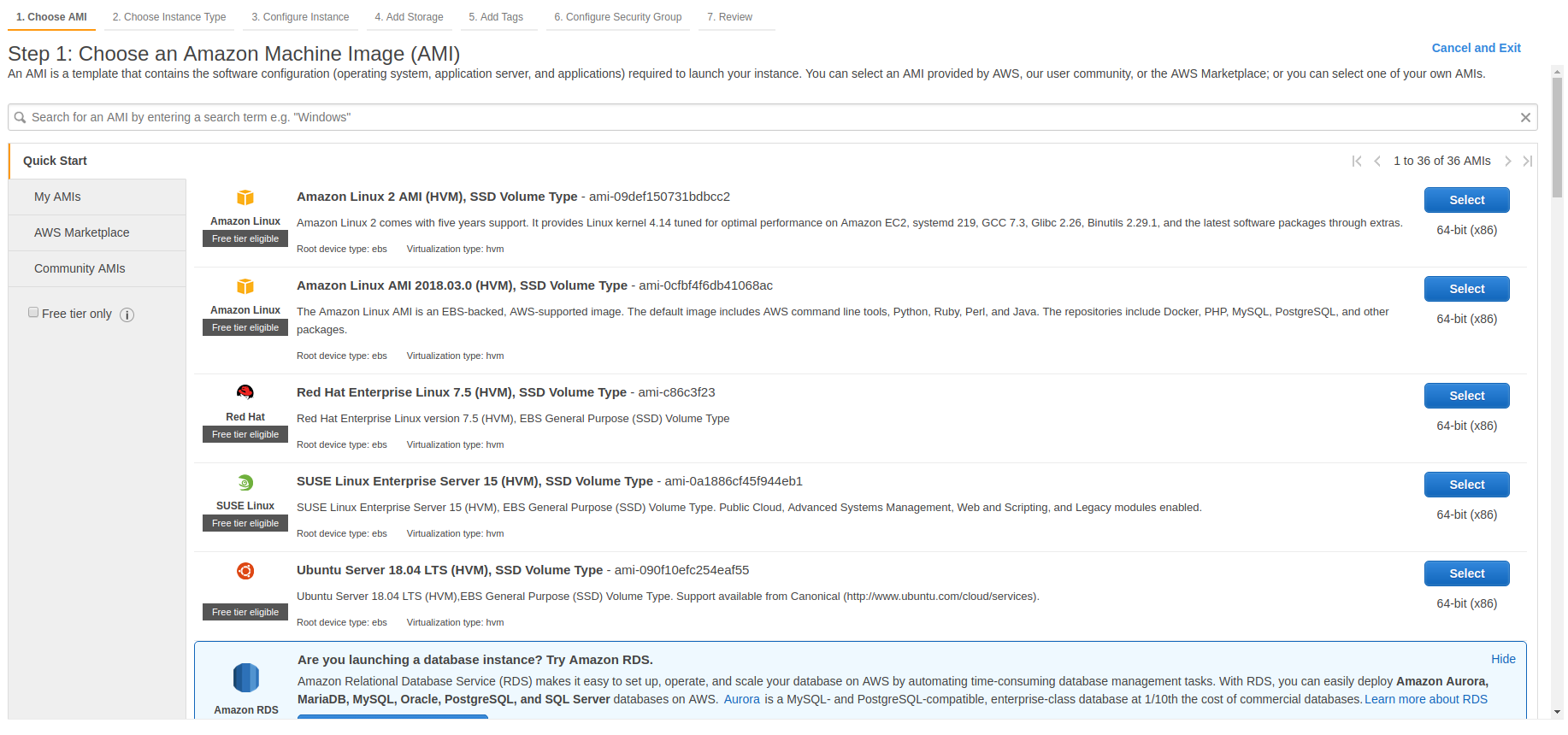This screenshot has width=1568, height=735.
Task: Click the Amazon Linux 2 AMI title text
Action: click(437, 197)
